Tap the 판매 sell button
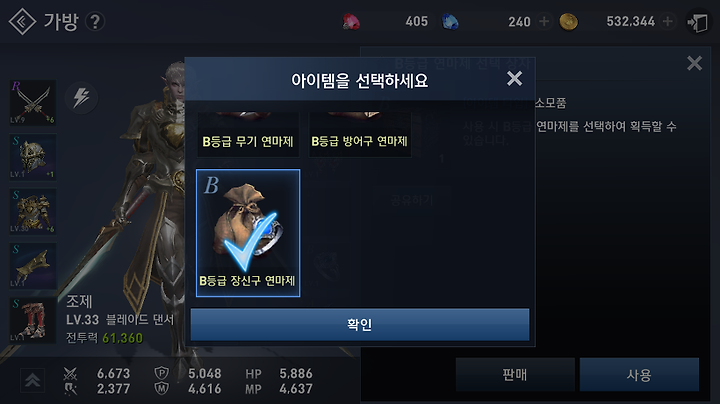The width and height of the screenshot is (720, 404). [515, 375]
